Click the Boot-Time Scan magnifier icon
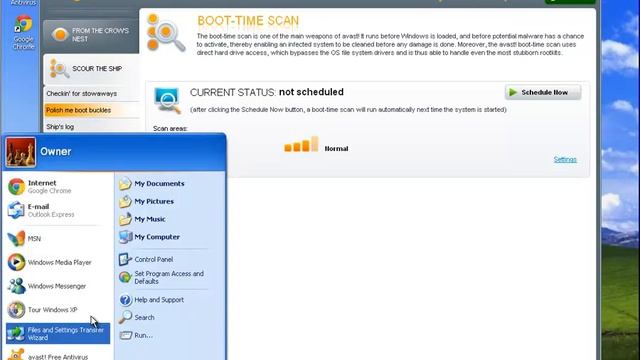 tap(165, 33)
